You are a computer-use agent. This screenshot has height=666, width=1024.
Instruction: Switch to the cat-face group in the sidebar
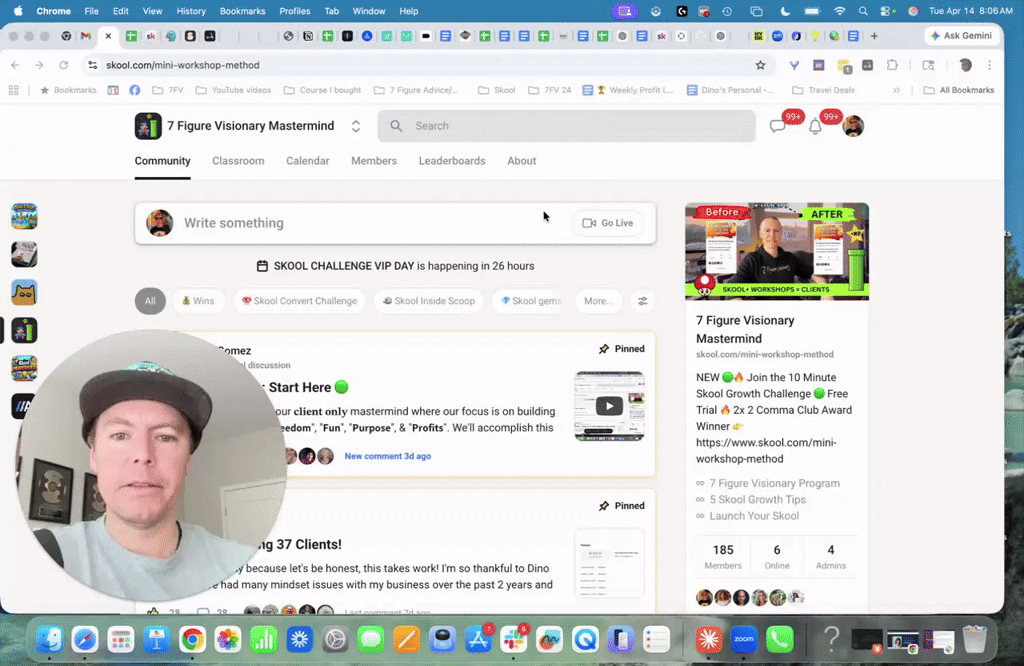coord(24,293)
